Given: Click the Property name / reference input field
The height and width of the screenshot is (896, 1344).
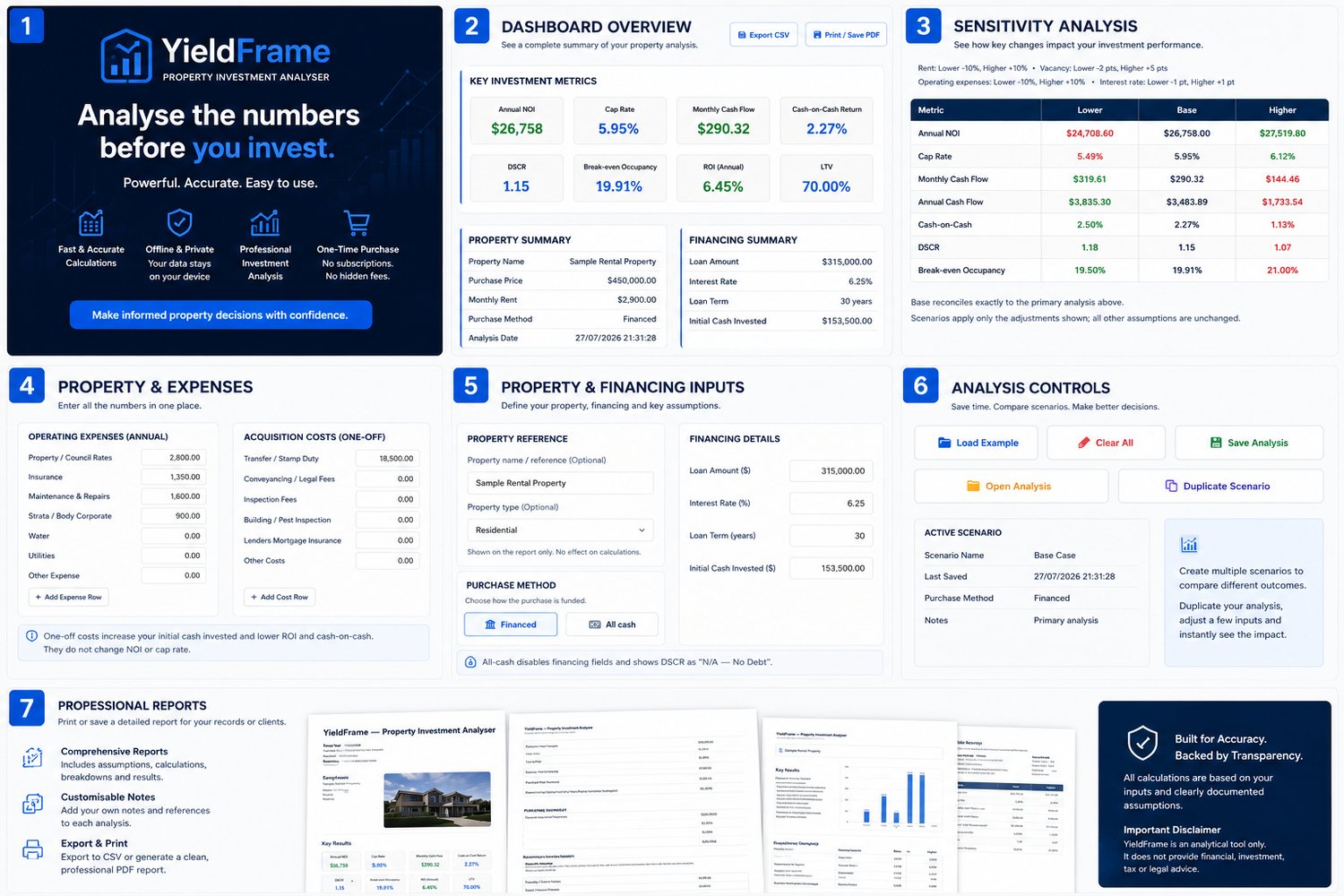Looking at the screenshot, I should pos(560,483).
